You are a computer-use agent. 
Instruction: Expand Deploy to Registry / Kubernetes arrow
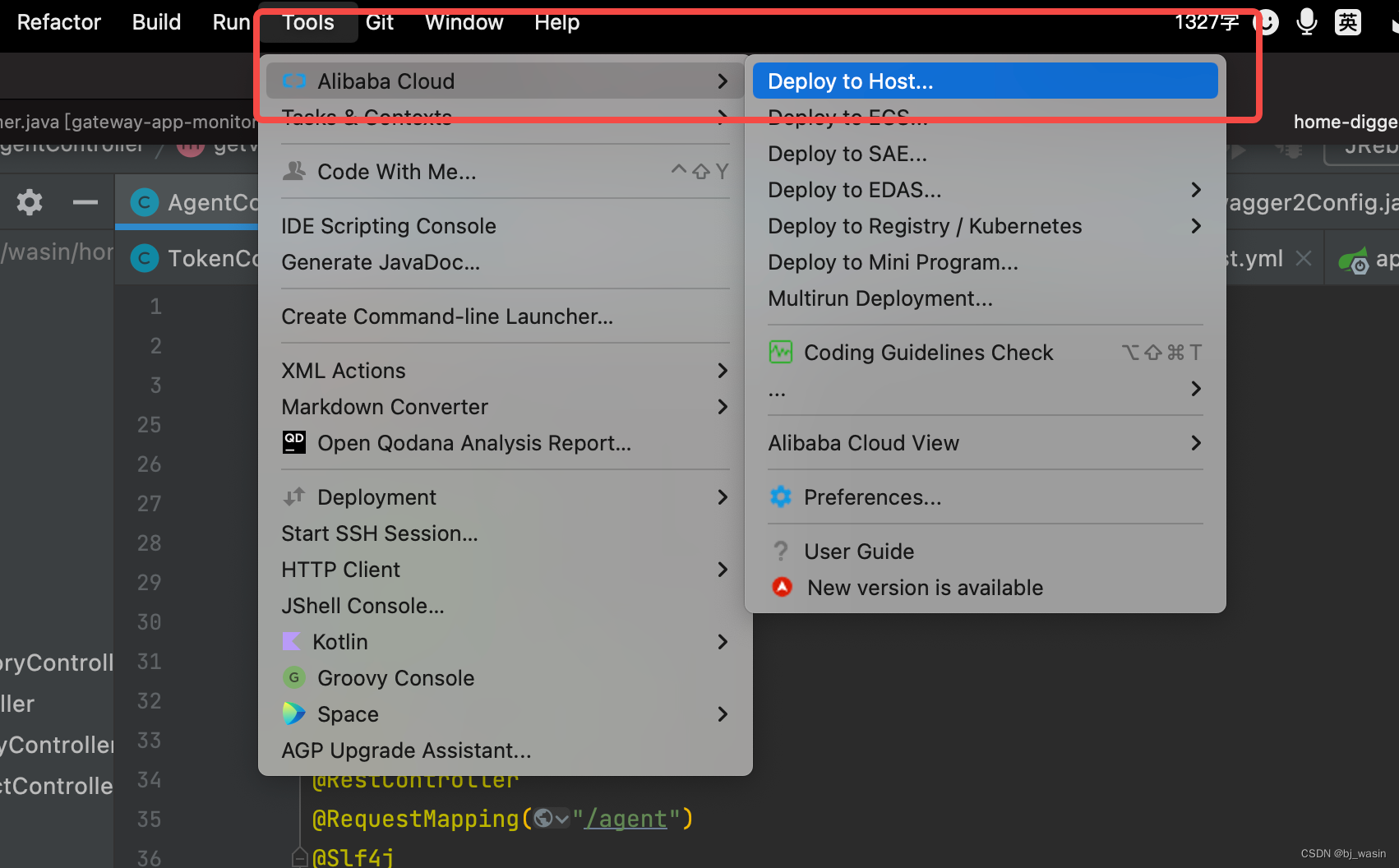1196,226
